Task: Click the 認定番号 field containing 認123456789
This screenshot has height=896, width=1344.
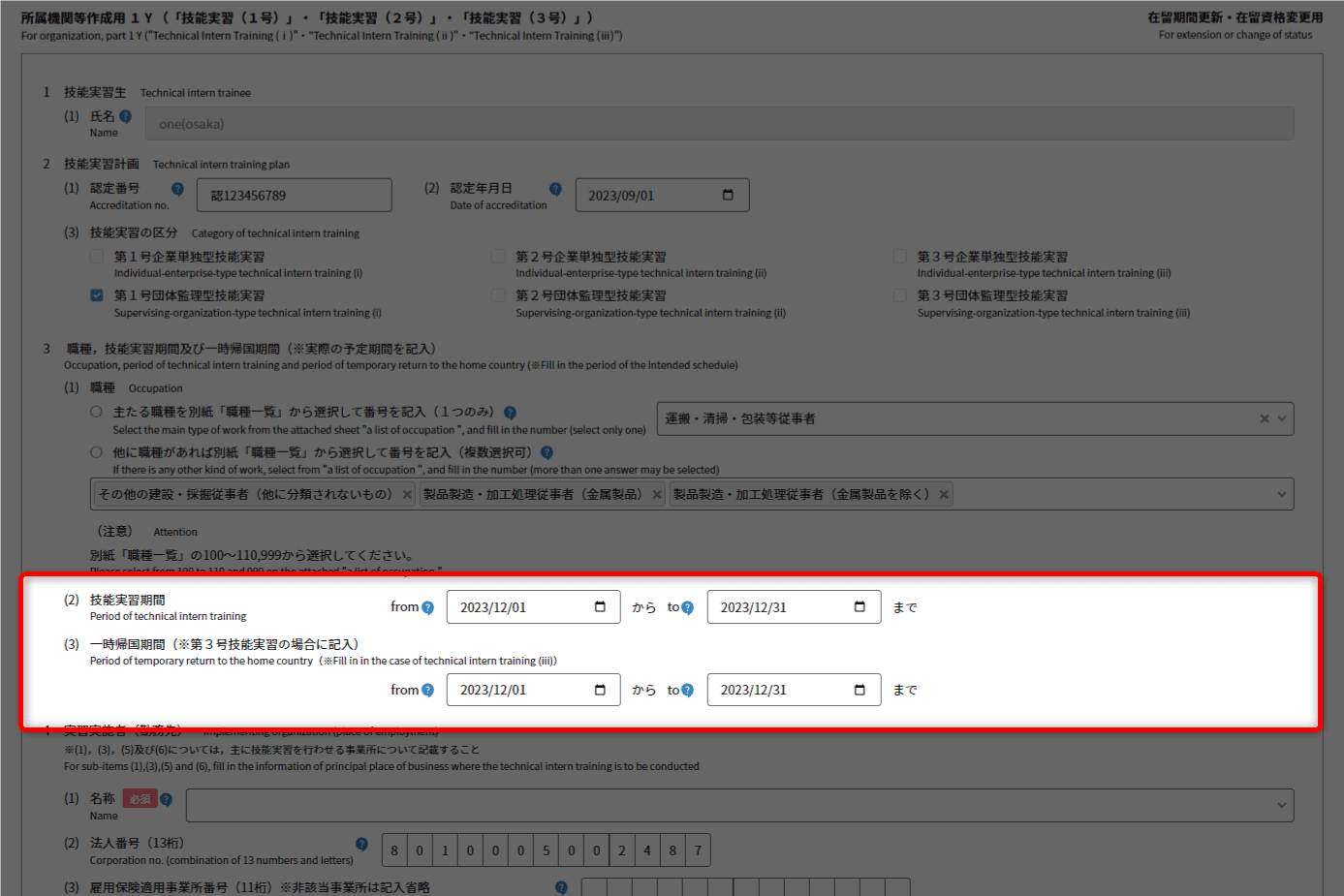Action: pos(294,195)
